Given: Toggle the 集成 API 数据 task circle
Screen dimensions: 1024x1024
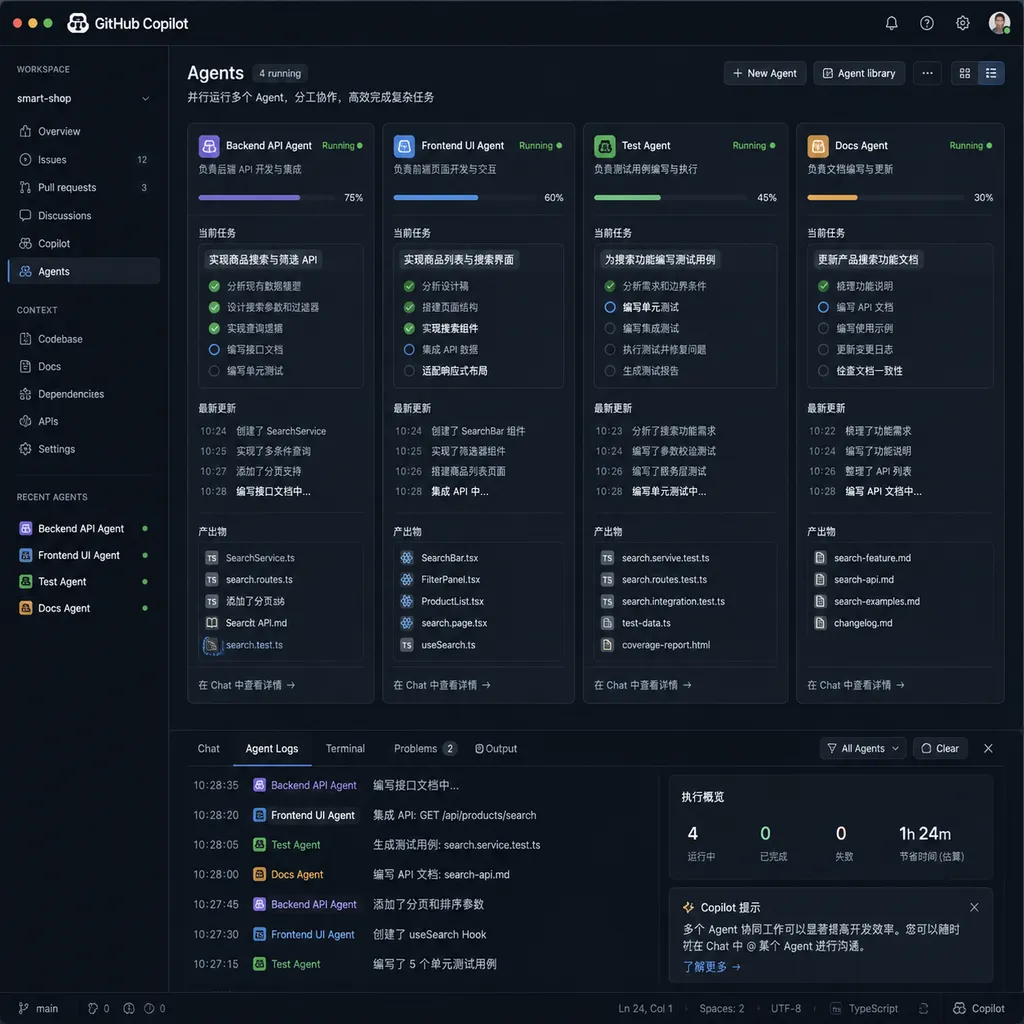Looking at the screenshot, I should [x=409, y=349].
